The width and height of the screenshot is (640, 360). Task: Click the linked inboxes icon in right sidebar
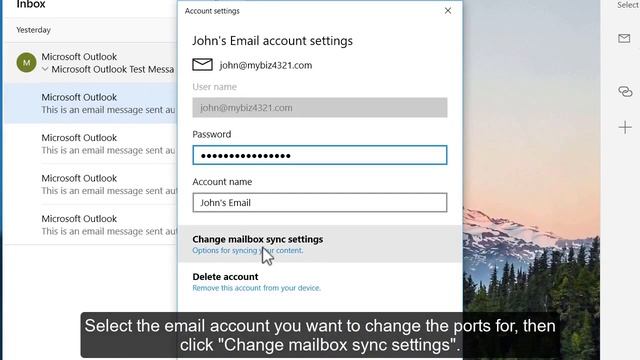625,91
